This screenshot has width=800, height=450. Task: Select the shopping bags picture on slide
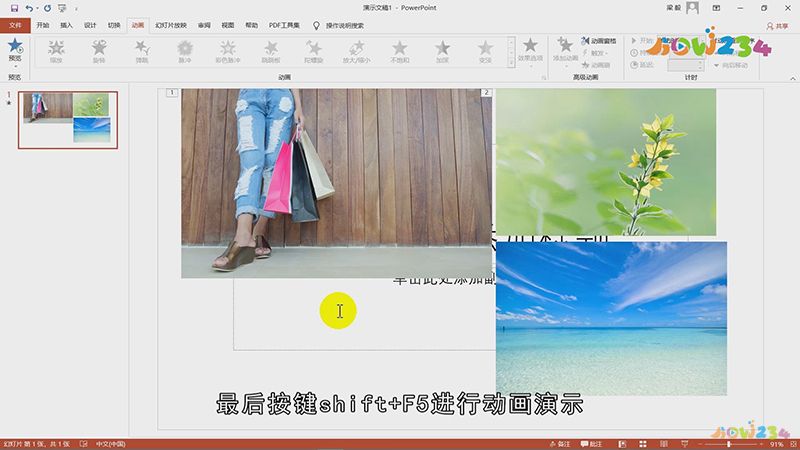click(336, 183)
